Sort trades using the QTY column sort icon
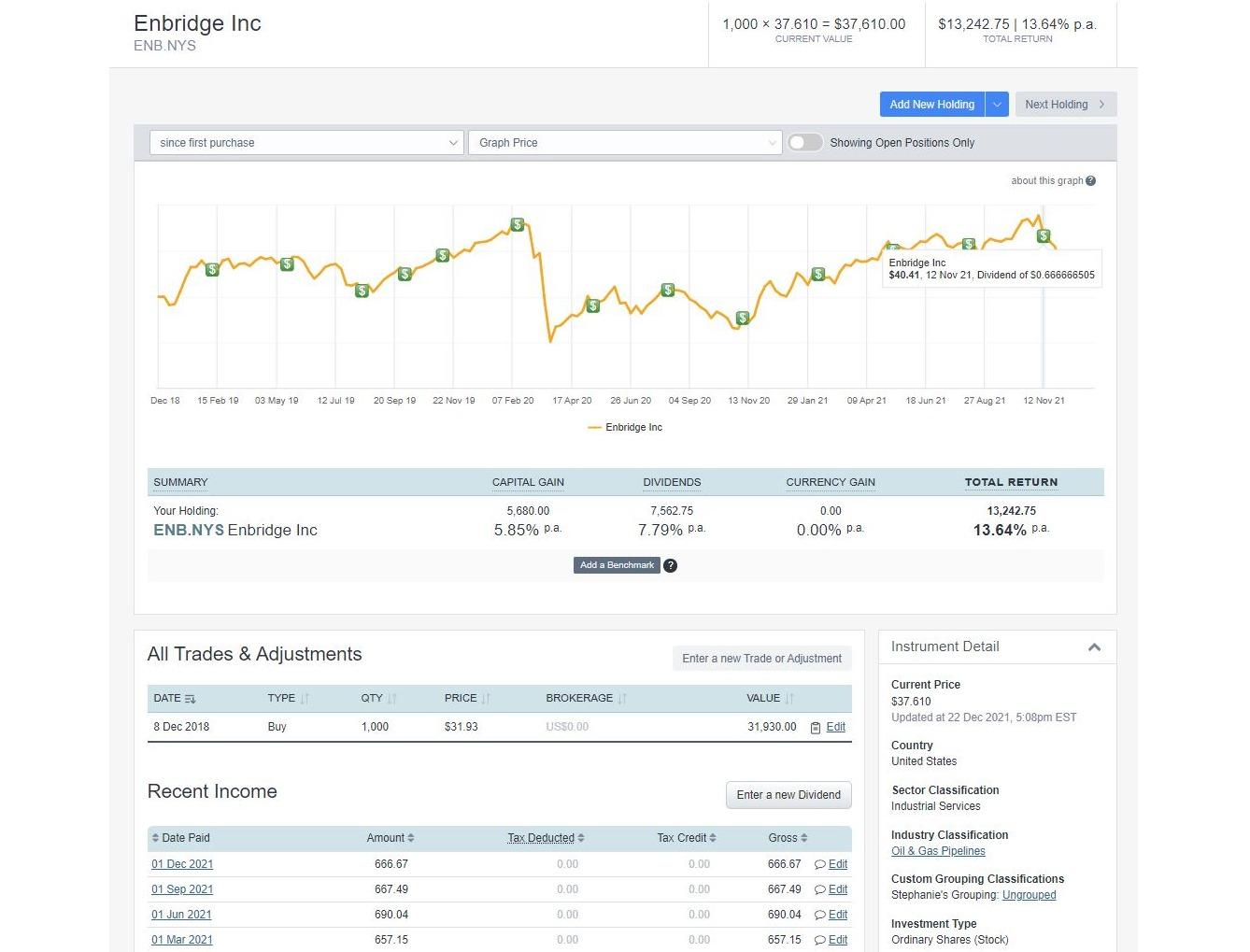 (392, 699)
